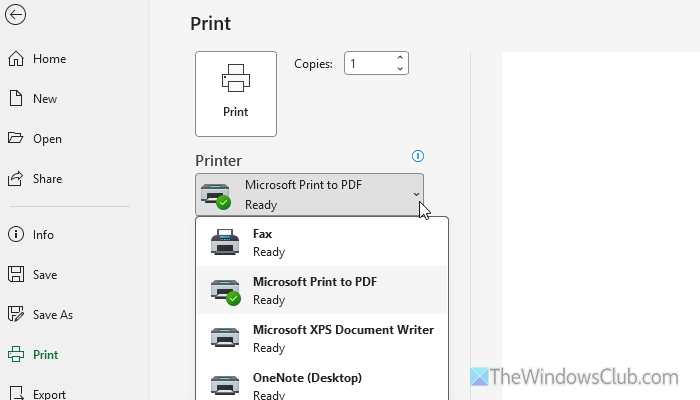Click the Info circle icon in sidebar
The height and width of the screenshot is (400, 700).
click(x=16, y=234)
